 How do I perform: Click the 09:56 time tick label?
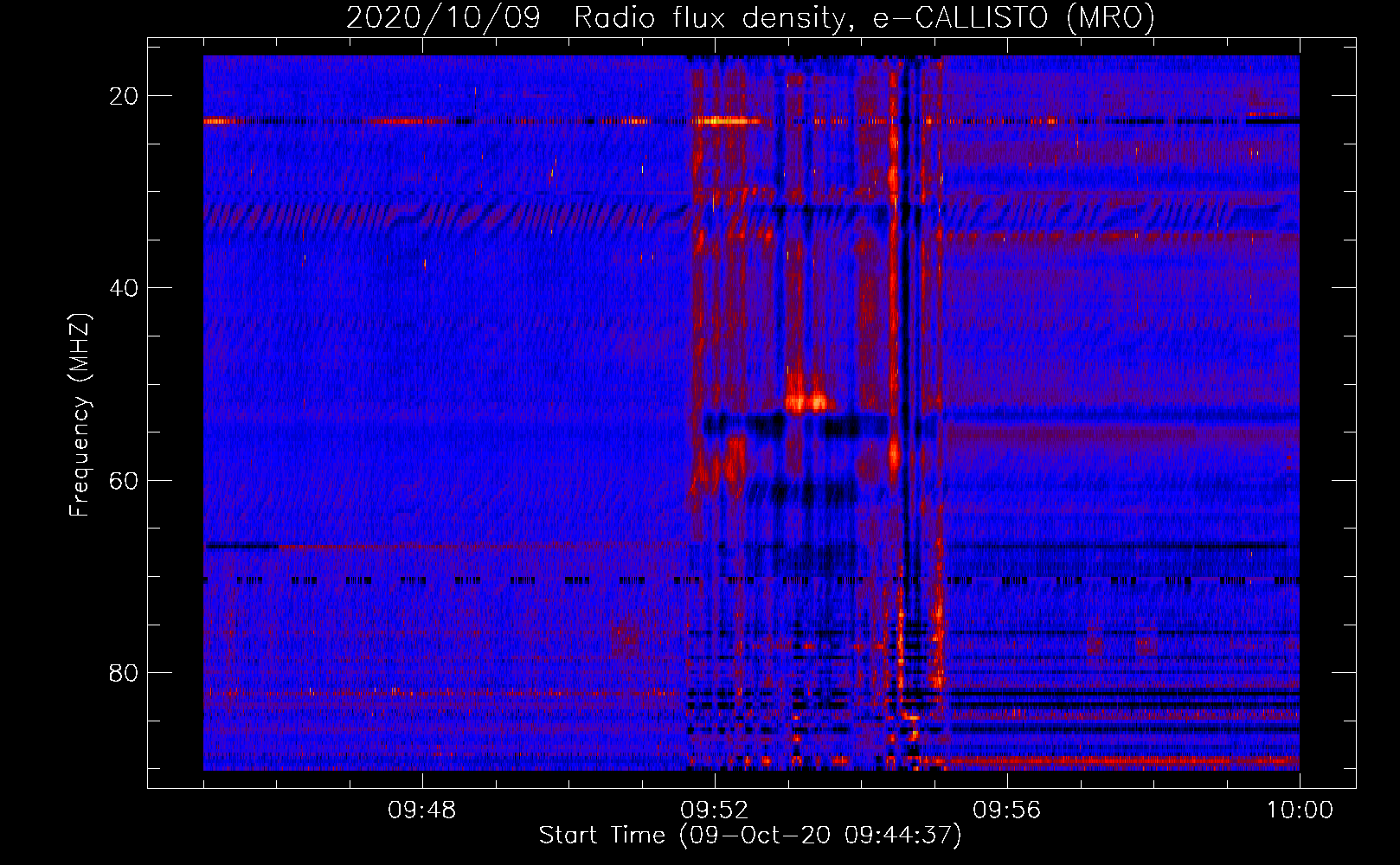click(1006, 811)
